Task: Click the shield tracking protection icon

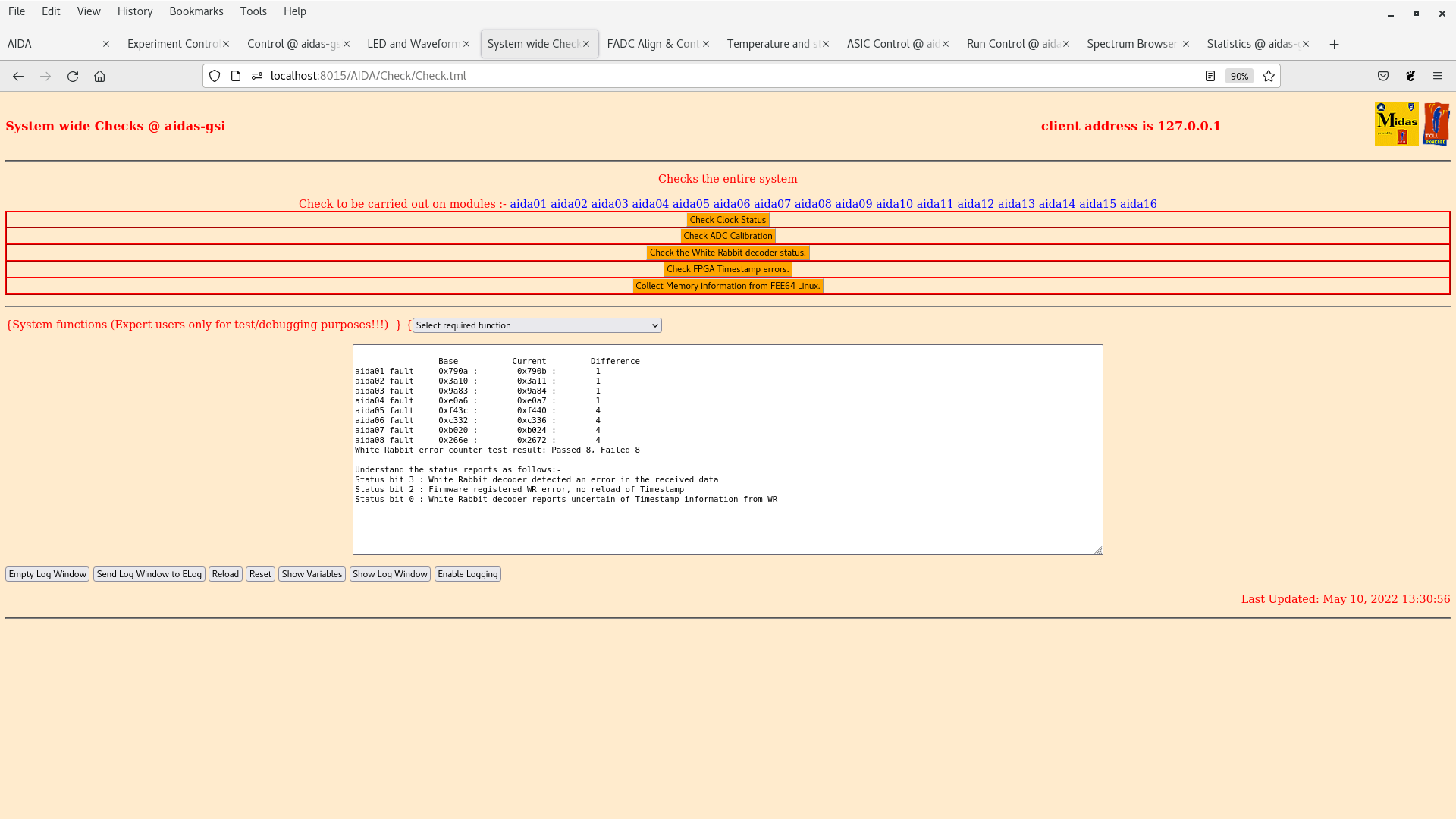Action: [x=215, y=76]
